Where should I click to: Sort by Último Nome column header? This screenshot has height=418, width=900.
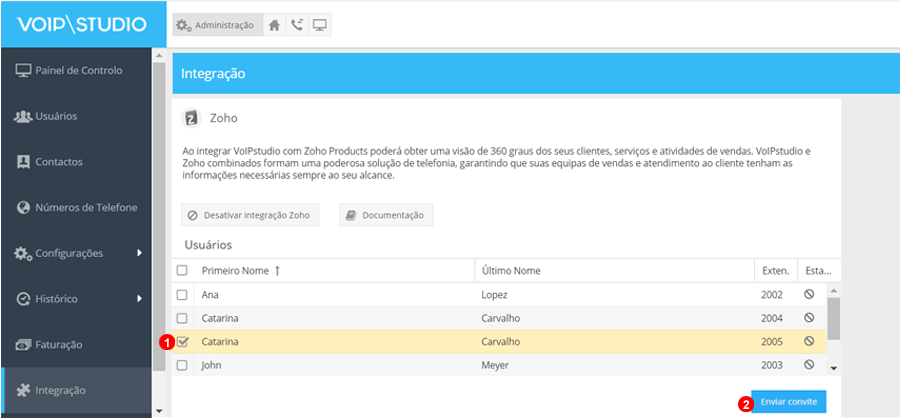(x=615, y=270)
